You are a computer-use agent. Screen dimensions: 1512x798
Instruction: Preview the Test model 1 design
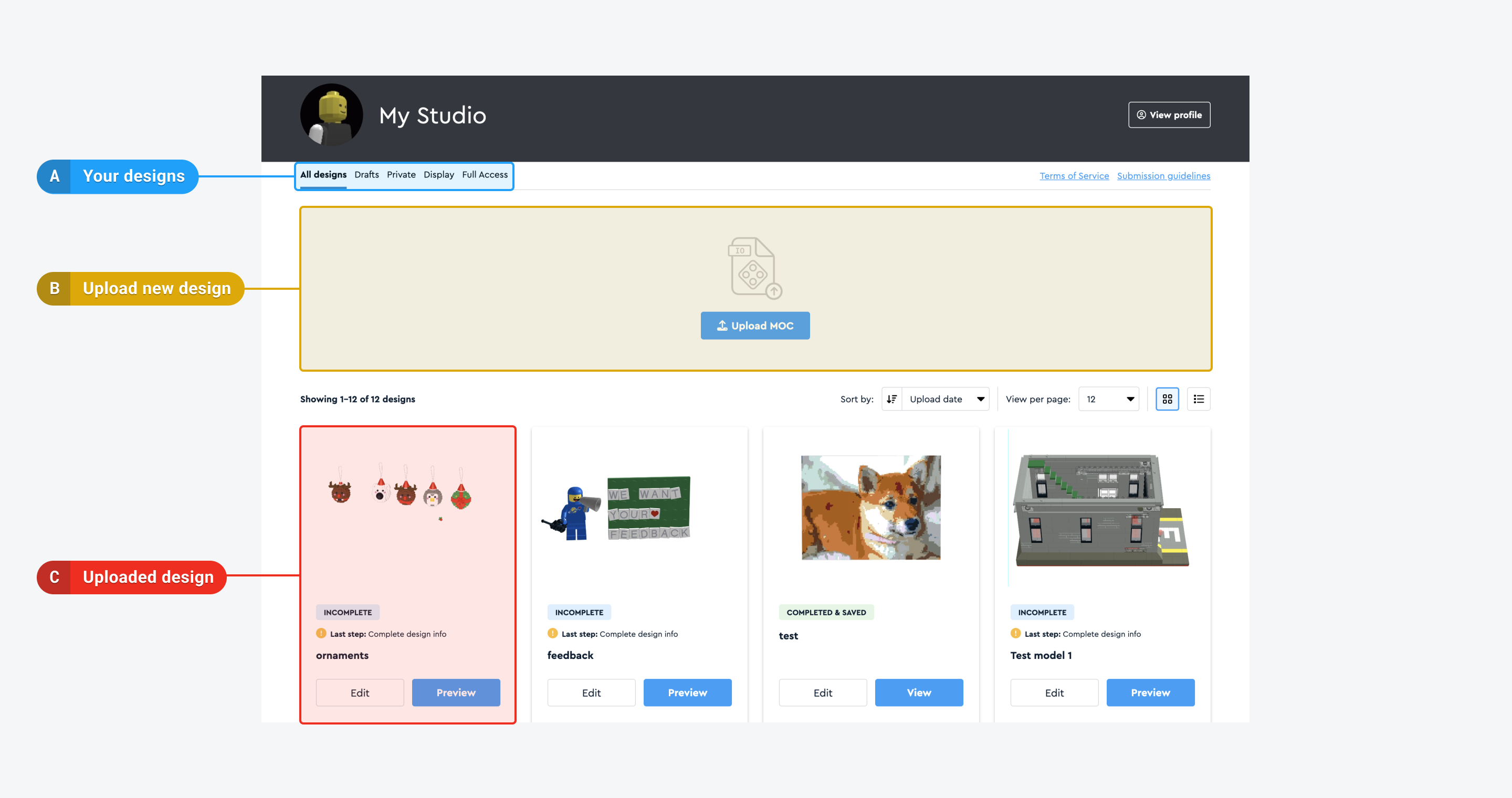click(x=1150, y=693)
